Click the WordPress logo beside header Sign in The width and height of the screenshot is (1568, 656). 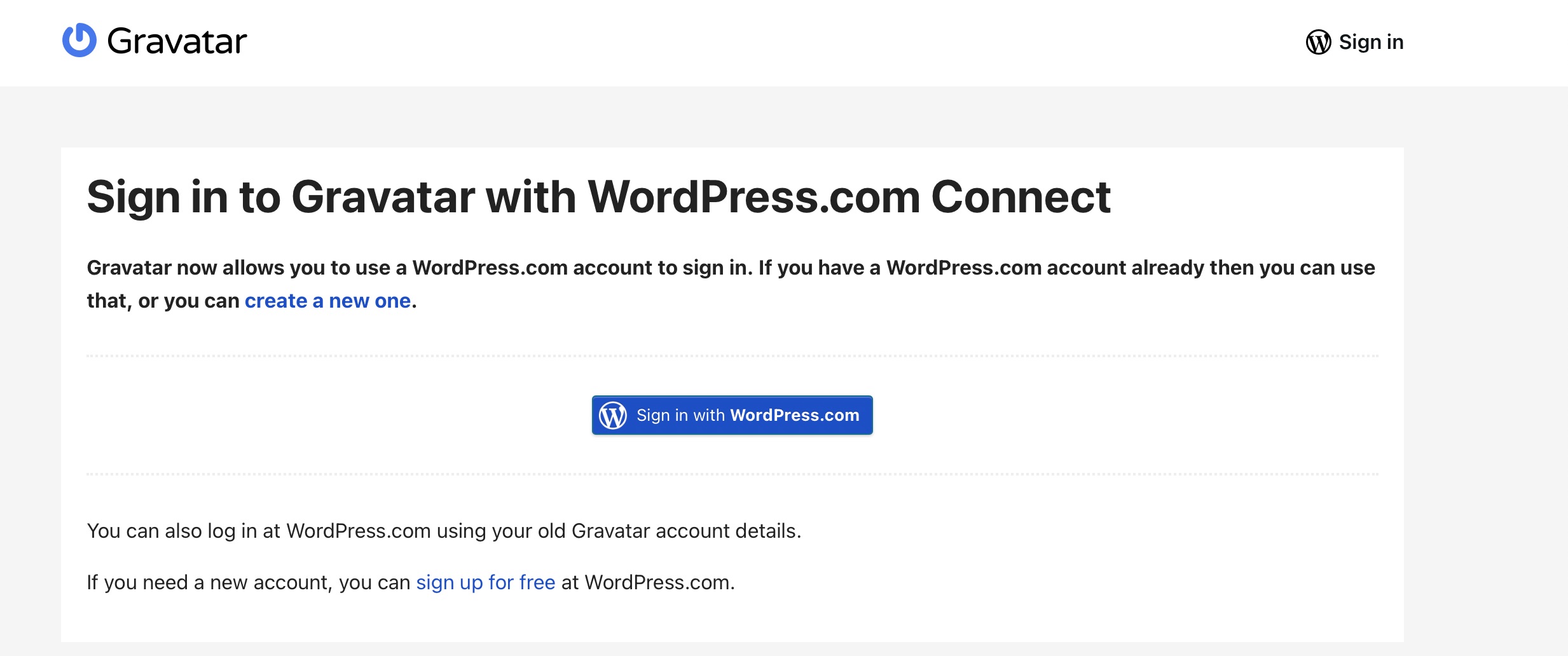[1318, 42]
